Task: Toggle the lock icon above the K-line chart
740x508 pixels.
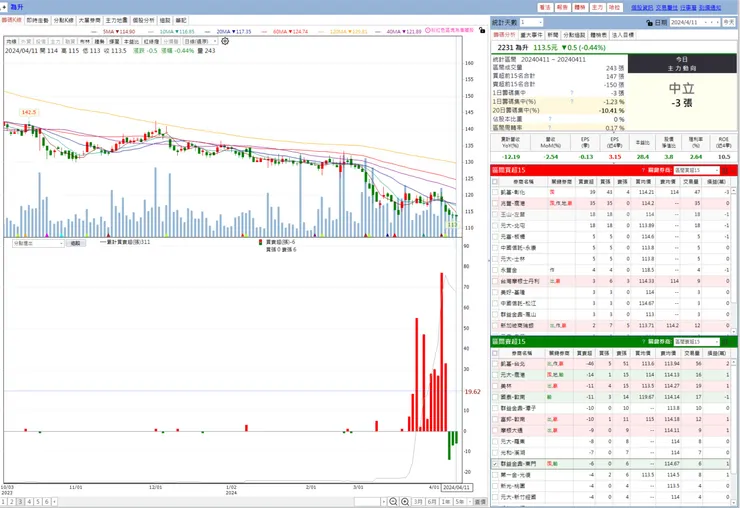Action: [x=482, y=30]
